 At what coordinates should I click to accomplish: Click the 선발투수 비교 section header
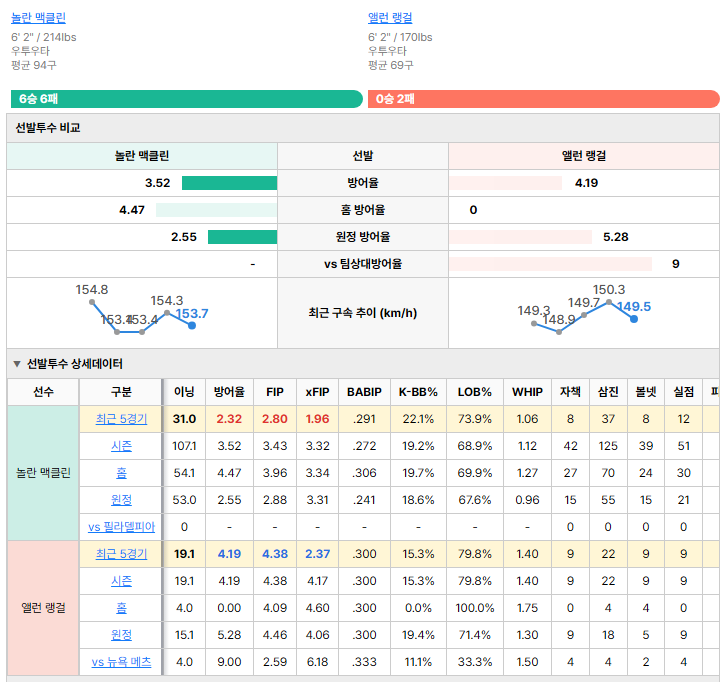(x=363, y=128)
